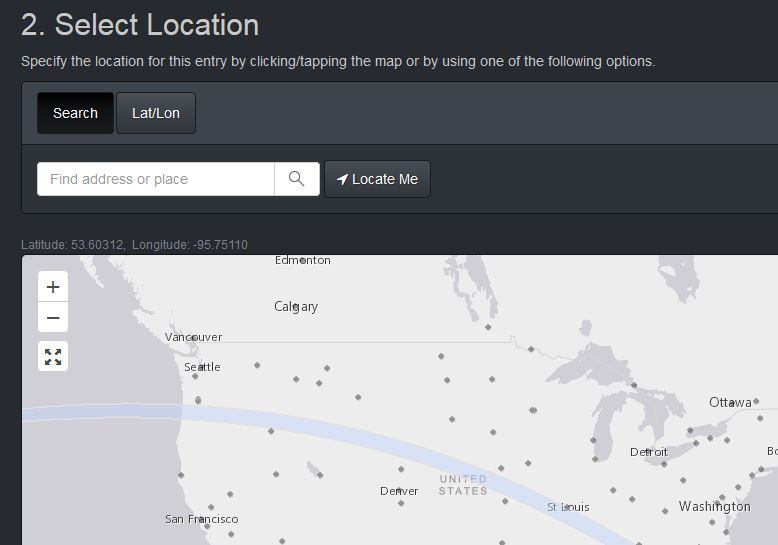The image size is (778, 545).
Task: Click the Denver city marker on map
Action: coord(400,491)
